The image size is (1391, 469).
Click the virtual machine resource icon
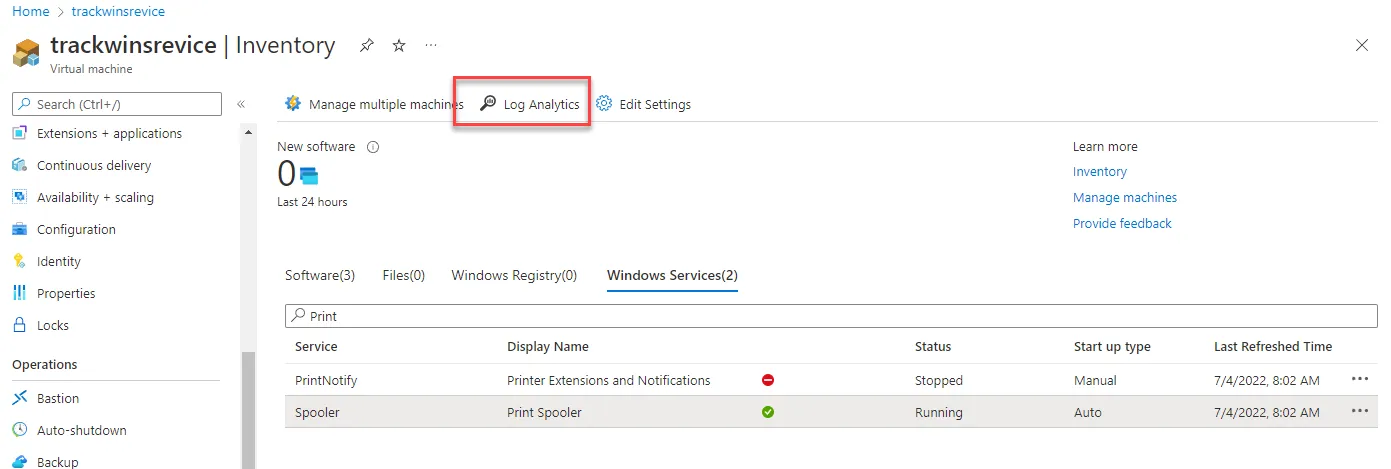pyautogui.click(x=27, y=52)
